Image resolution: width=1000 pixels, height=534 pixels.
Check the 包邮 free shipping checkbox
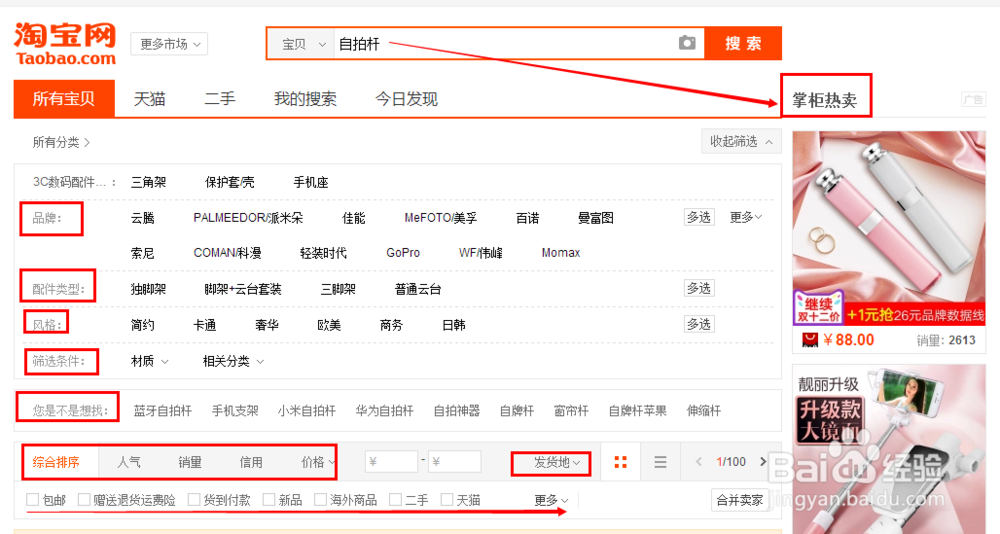point(33,500)
